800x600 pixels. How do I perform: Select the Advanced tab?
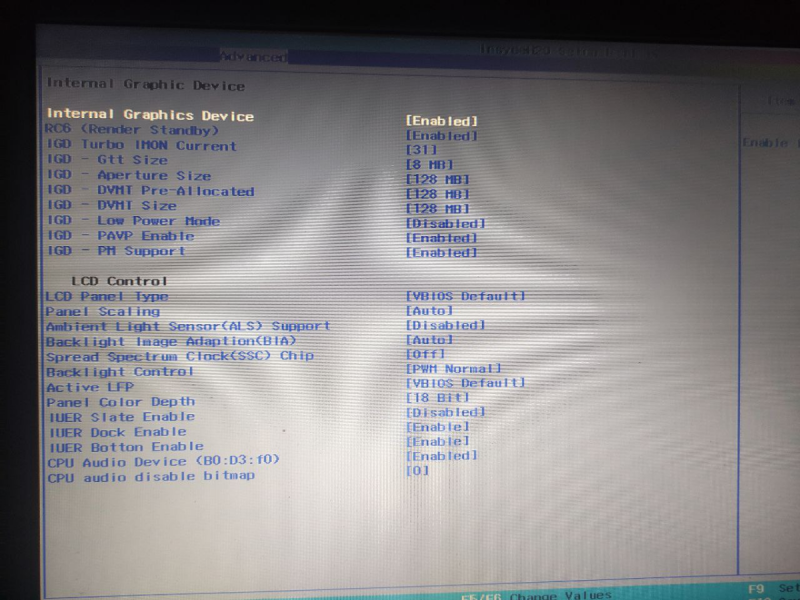(x=254, y=57)
